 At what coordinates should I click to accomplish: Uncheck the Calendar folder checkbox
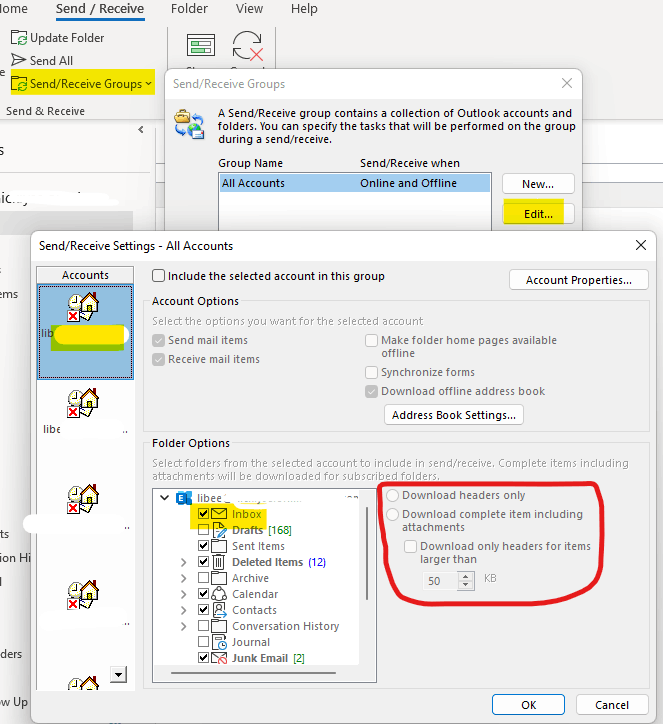203,594
